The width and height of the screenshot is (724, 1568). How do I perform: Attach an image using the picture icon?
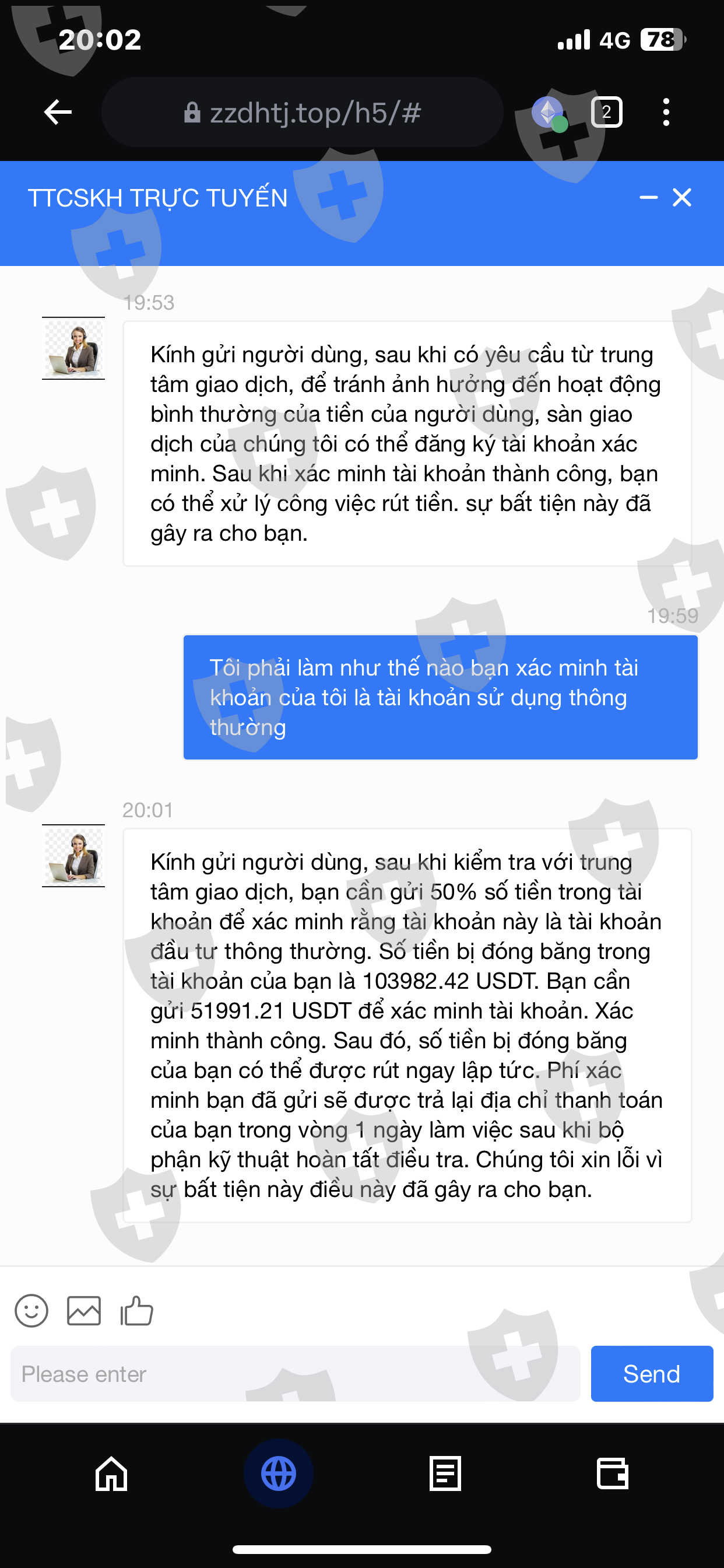[x=84, y=1311]
